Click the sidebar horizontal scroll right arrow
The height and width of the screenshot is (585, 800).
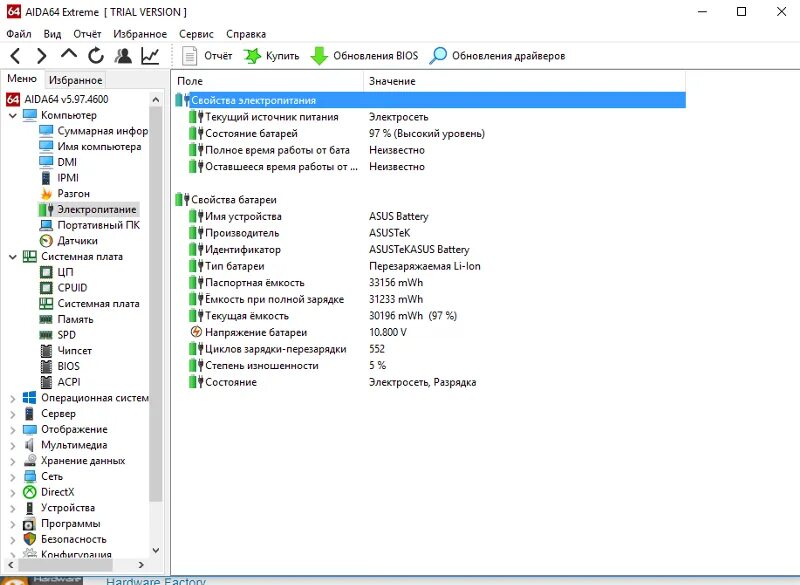point(141,565)
